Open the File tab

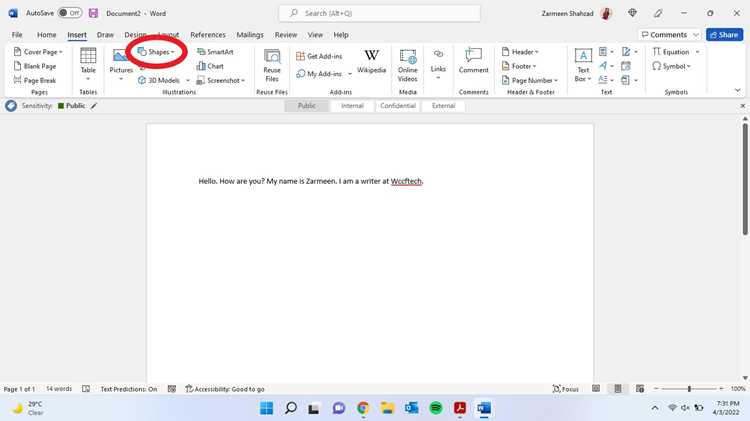pyautogui.click(x=17, y=35)
